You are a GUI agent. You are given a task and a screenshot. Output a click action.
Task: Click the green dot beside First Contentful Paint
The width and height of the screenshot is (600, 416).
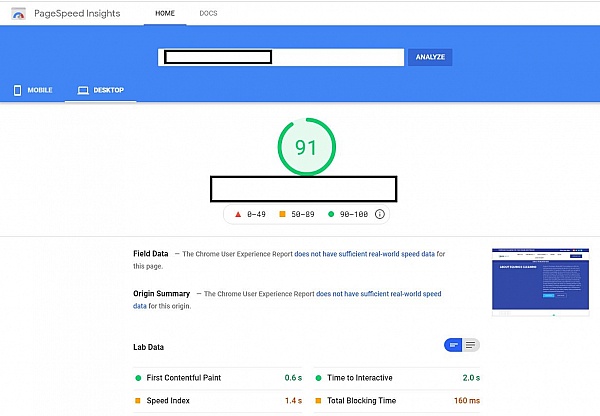click(138, 378)
